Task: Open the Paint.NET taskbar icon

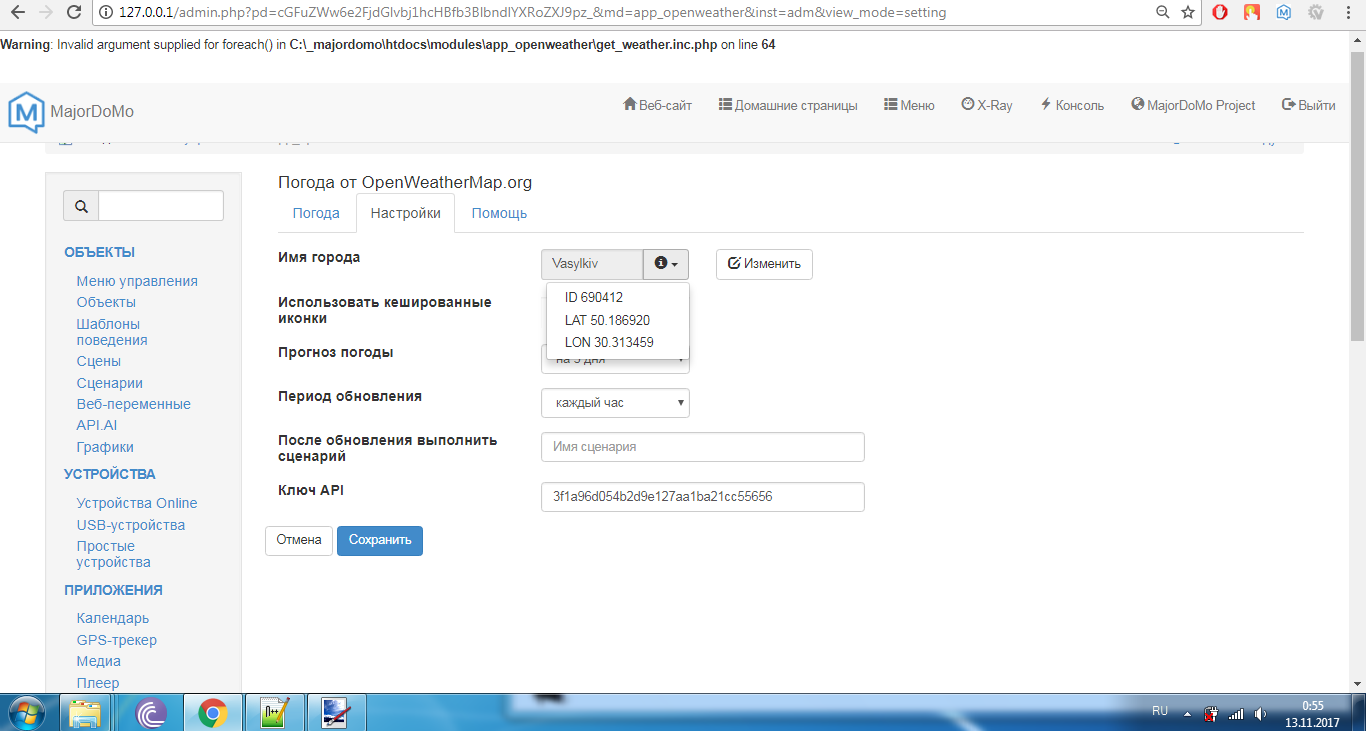Action: (335, 713)
